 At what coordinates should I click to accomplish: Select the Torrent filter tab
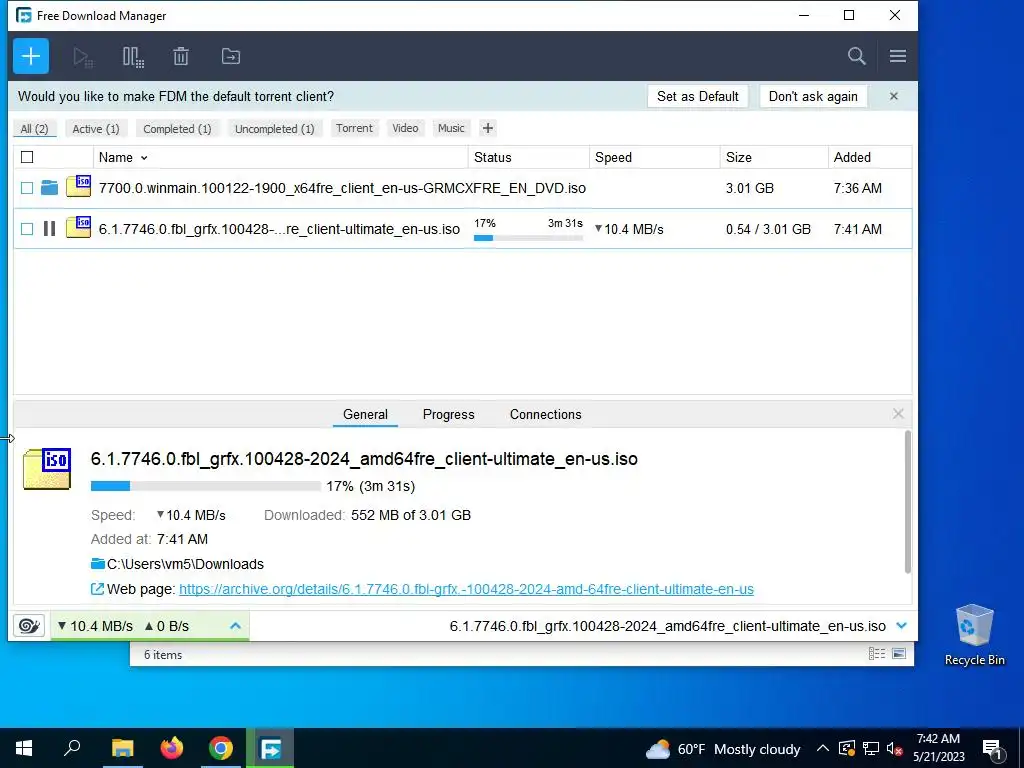pos(355,128)
